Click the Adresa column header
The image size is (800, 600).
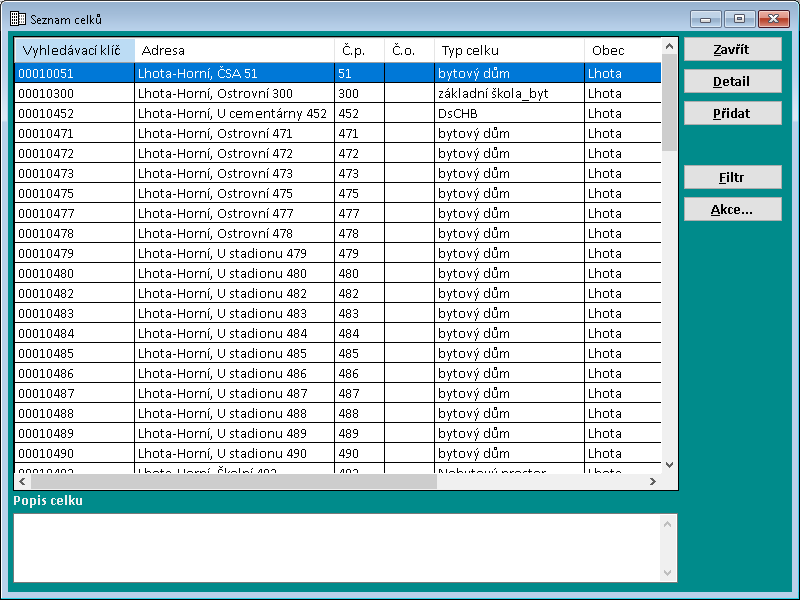click(234, 50)
